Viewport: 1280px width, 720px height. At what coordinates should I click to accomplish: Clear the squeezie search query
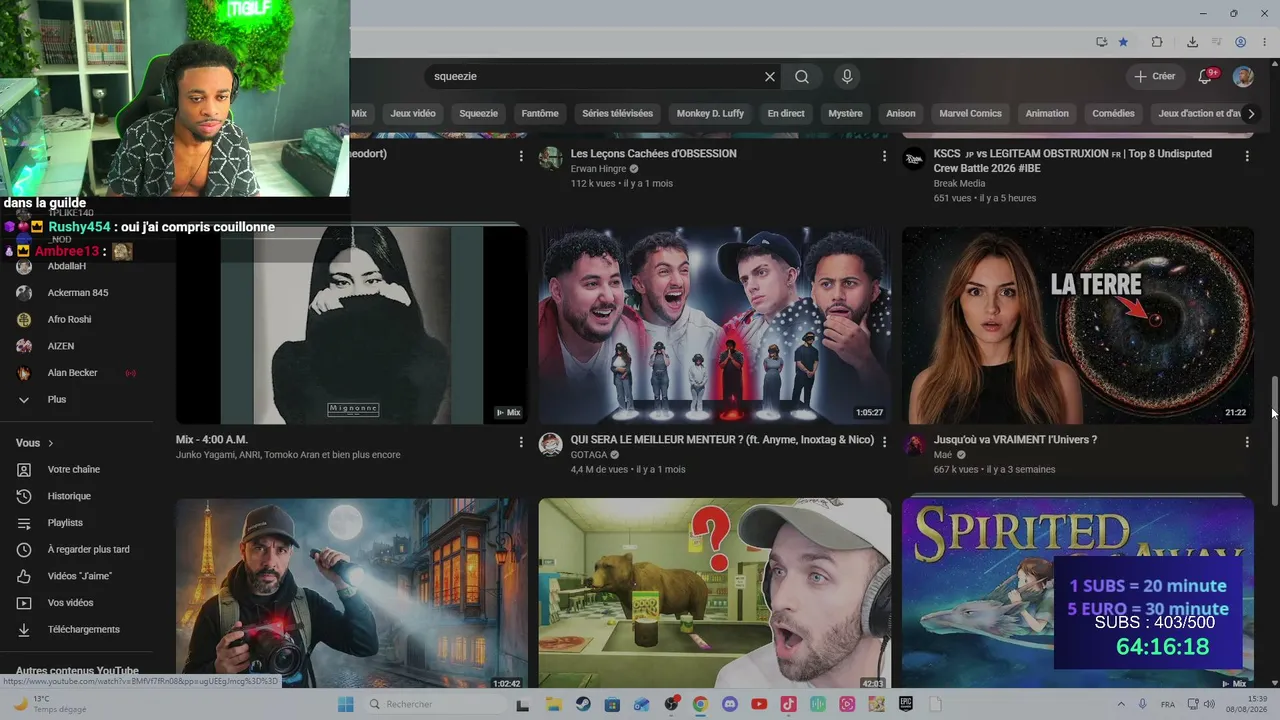(x=770, y=77)
